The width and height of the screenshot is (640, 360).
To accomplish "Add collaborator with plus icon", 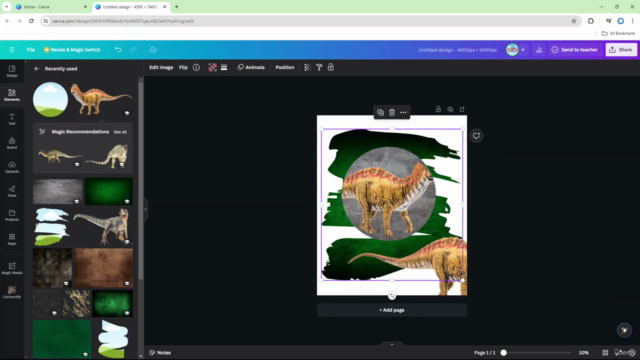I will (523, 50).
